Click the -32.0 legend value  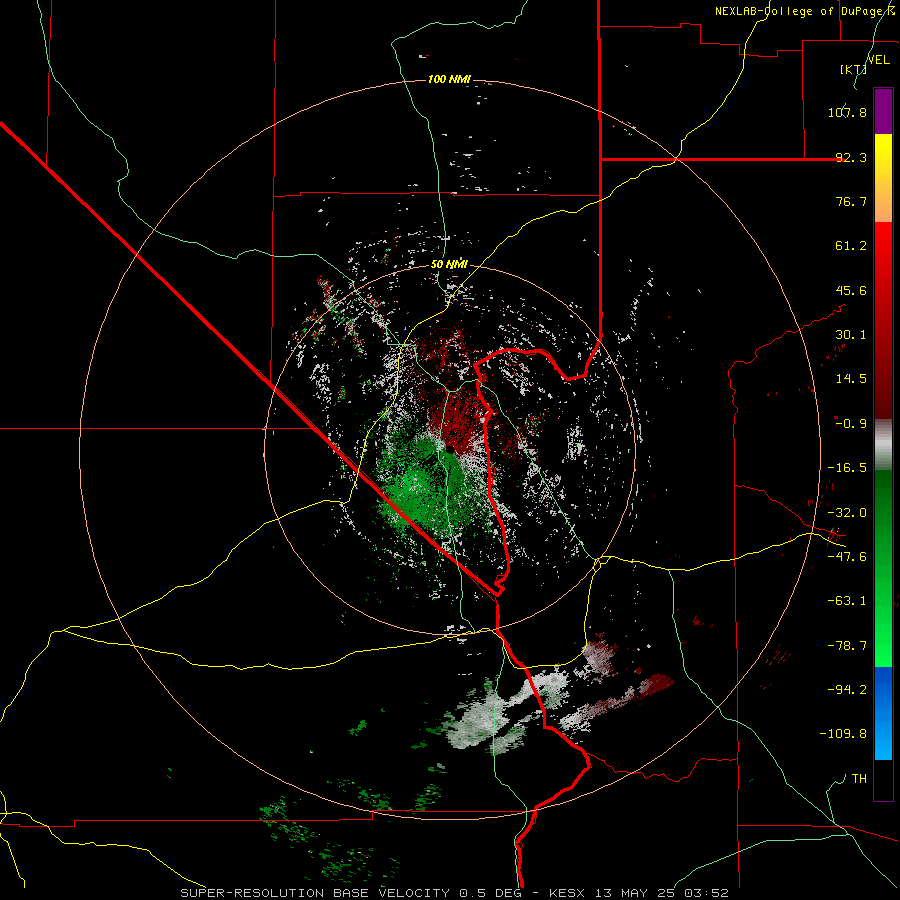pos(847,513)
